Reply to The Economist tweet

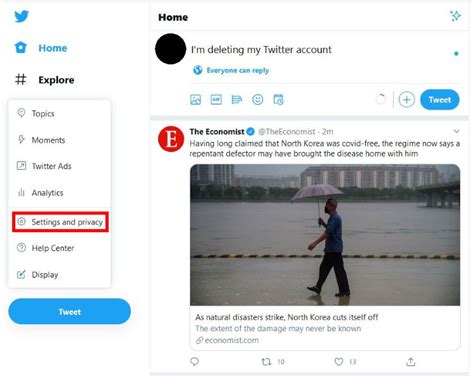195,362
